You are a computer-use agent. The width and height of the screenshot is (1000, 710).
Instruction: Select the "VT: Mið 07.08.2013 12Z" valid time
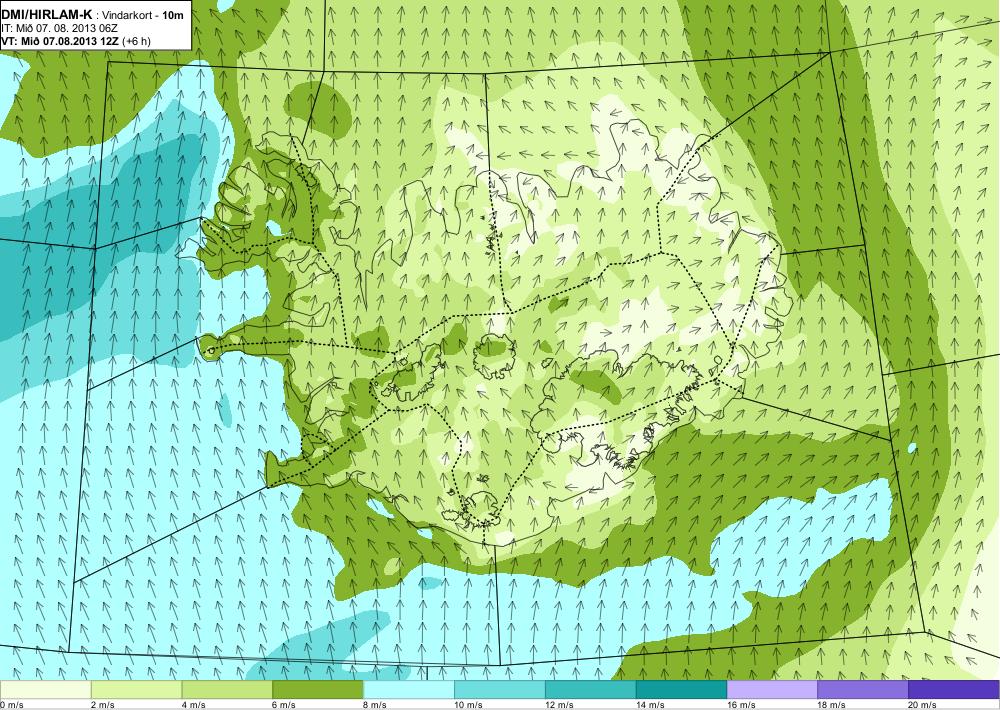60,41
